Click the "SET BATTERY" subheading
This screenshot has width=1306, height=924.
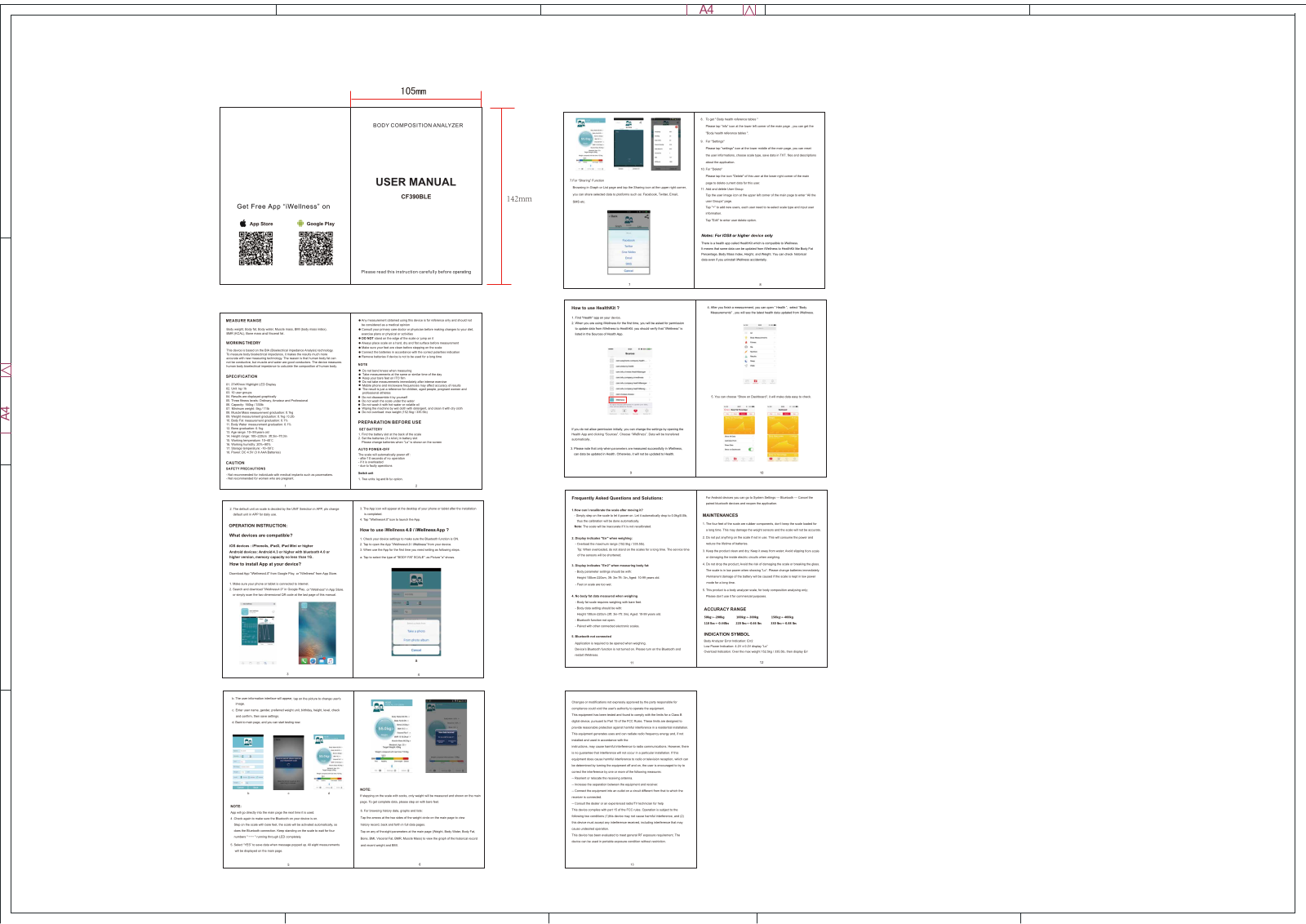pyautogui.click(x=371, y=429)
